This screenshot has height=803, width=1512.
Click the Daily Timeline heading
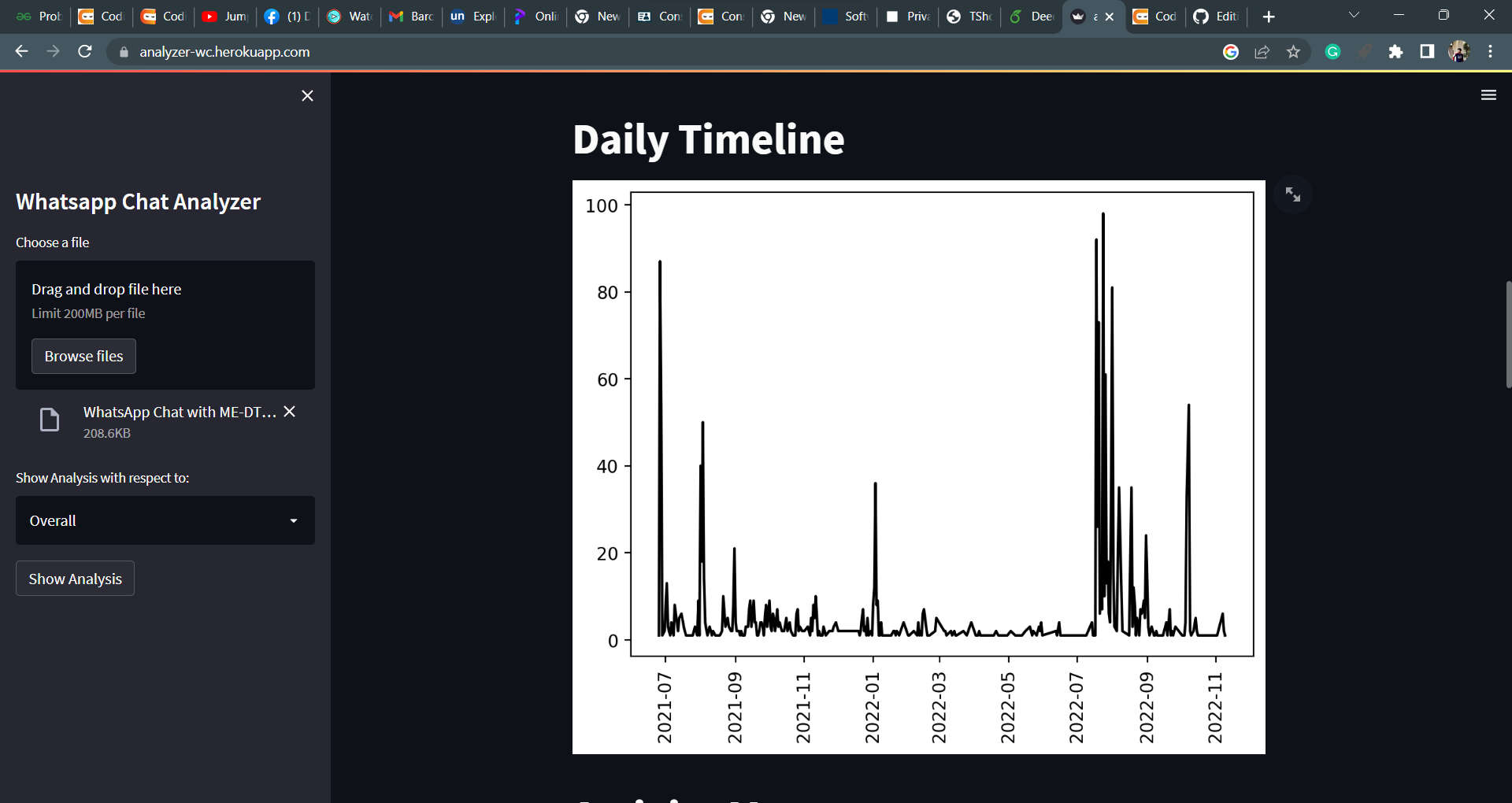click(709, 140)
